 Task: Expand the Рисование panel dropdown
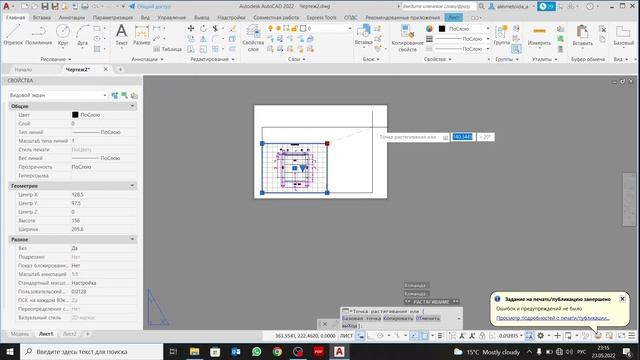[x=56, y=59]
